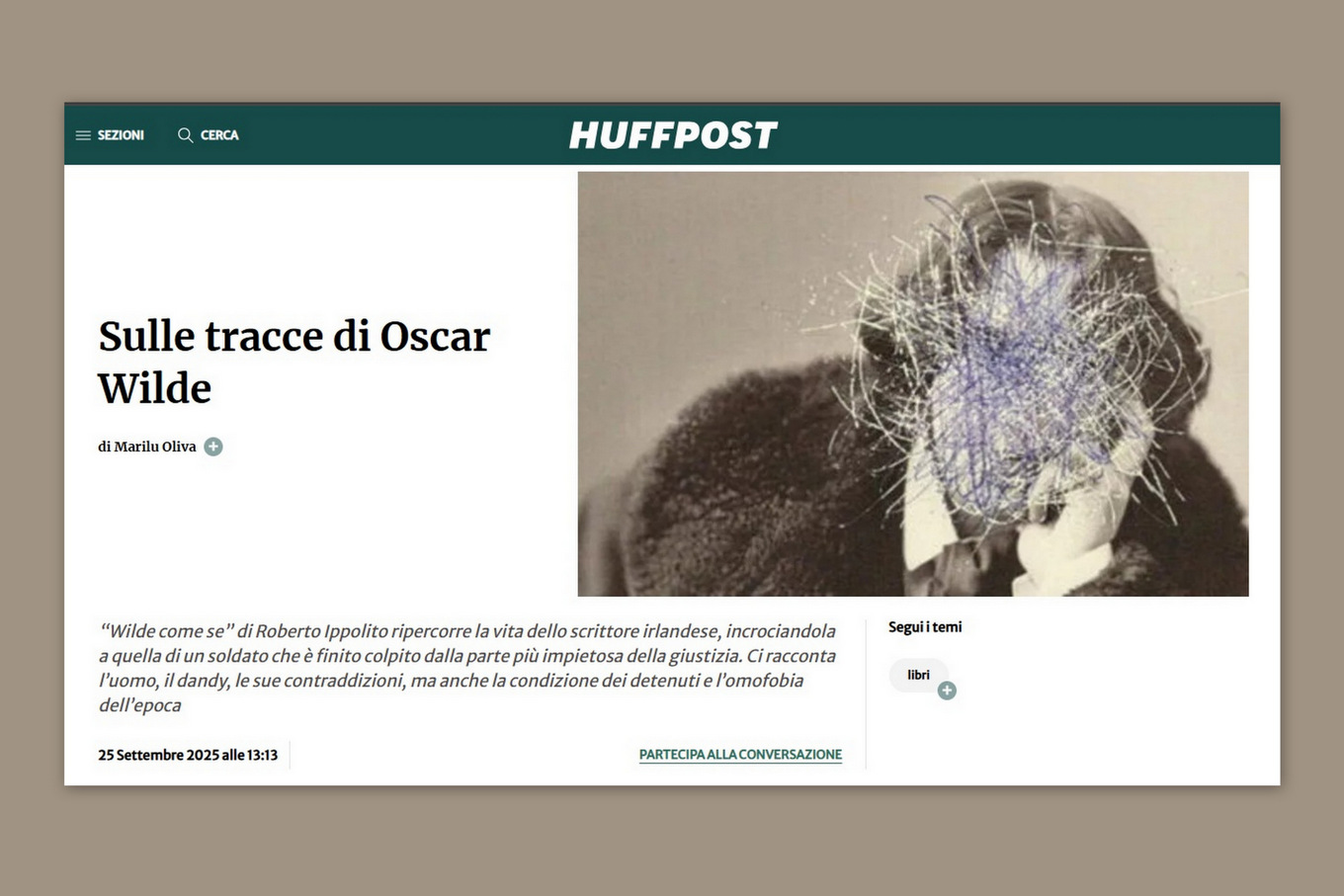Follow author Marilu Oliva via plus icon
The width and height of the screenshot is (1344, 896).
(x=213, y=447)
